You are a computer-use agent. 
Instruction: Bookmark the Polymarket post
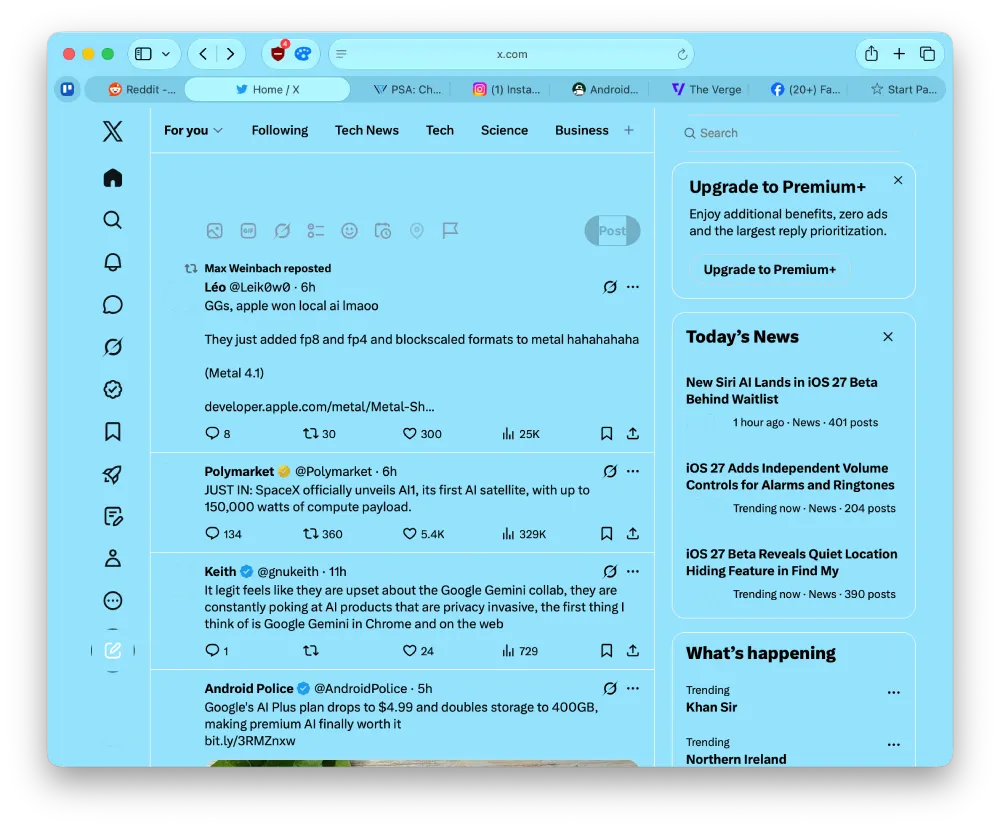tap(607, 534)
